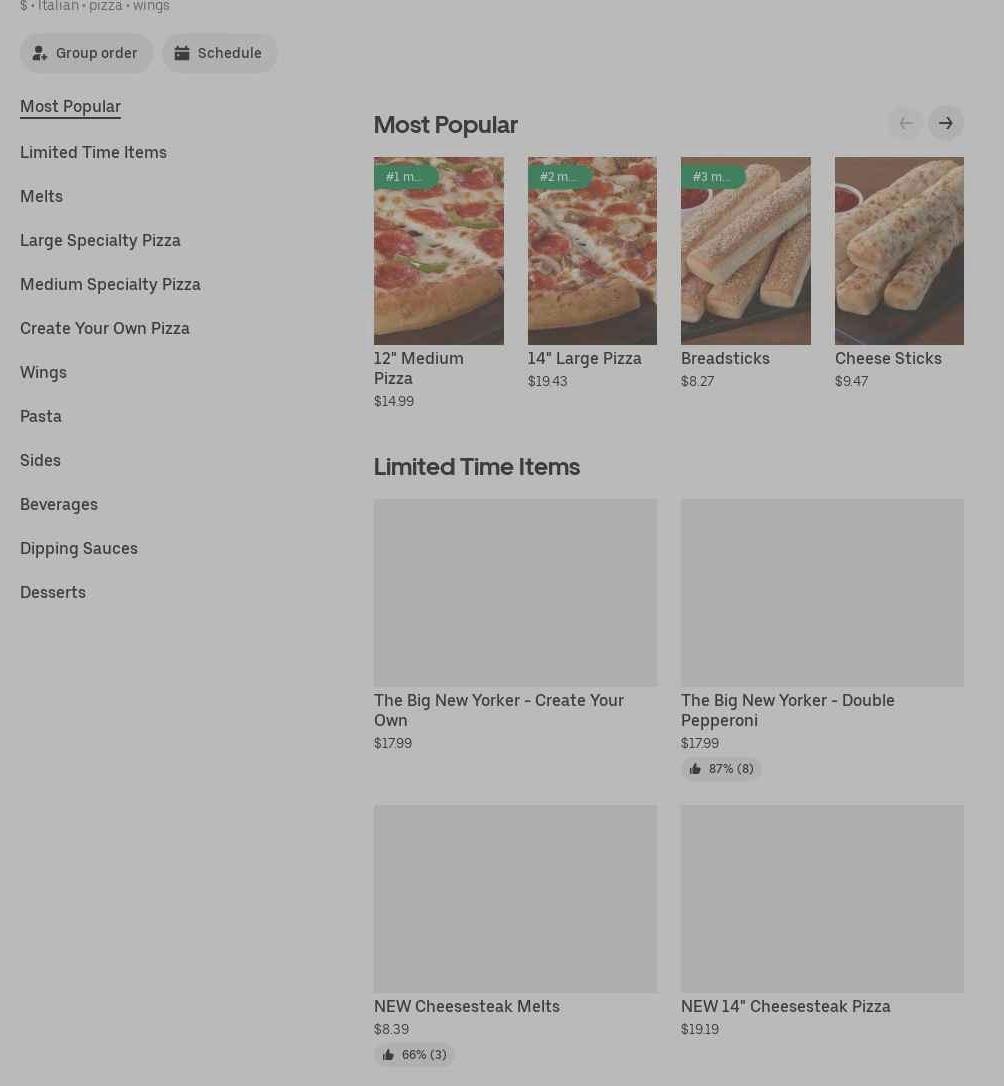Select Create Your Own Pizza category
The height and width of the screenshot is (1086, 1004).
coord(105,328)
